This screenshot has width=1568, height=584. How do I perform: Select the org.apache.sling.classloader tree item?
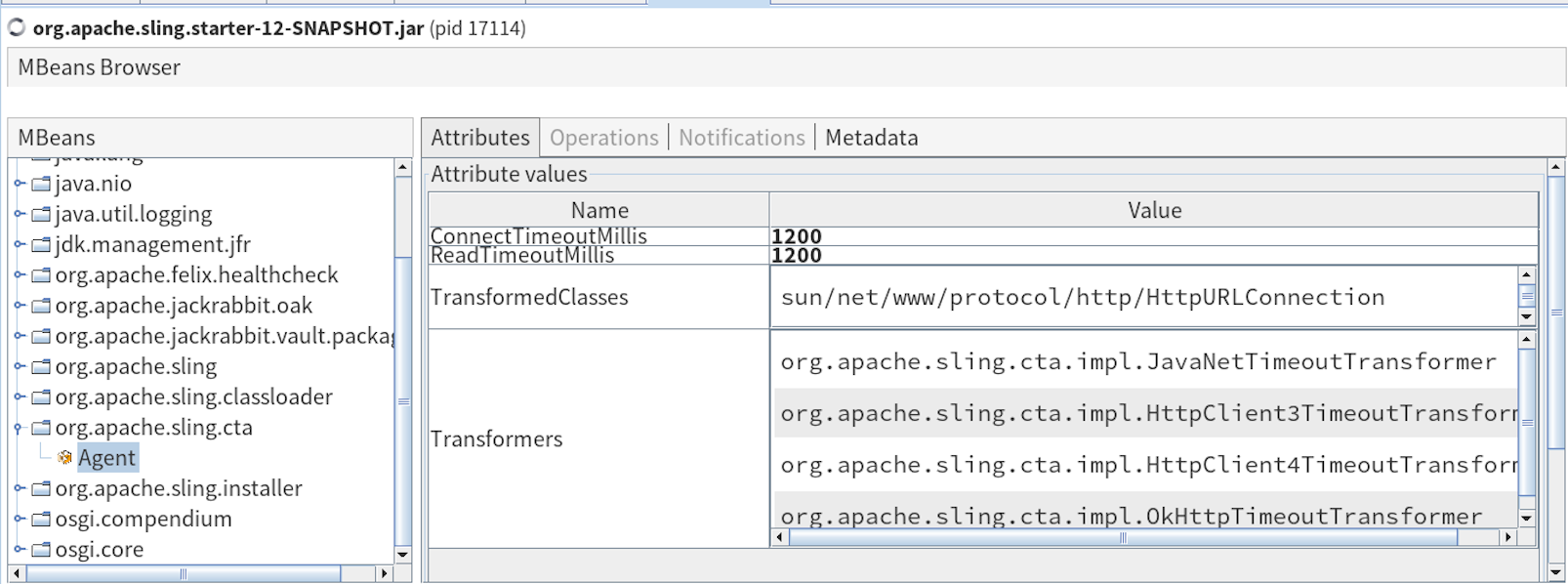coord(193,397)
